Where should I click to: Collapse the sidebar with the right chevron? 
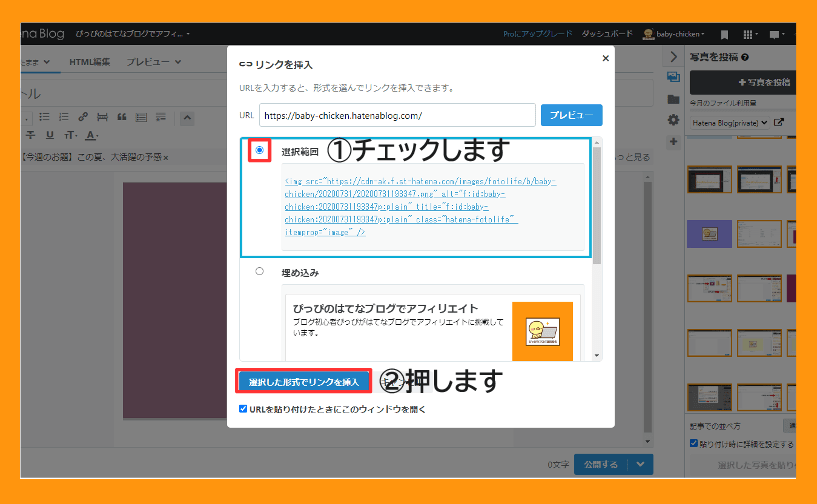point(674,57)
